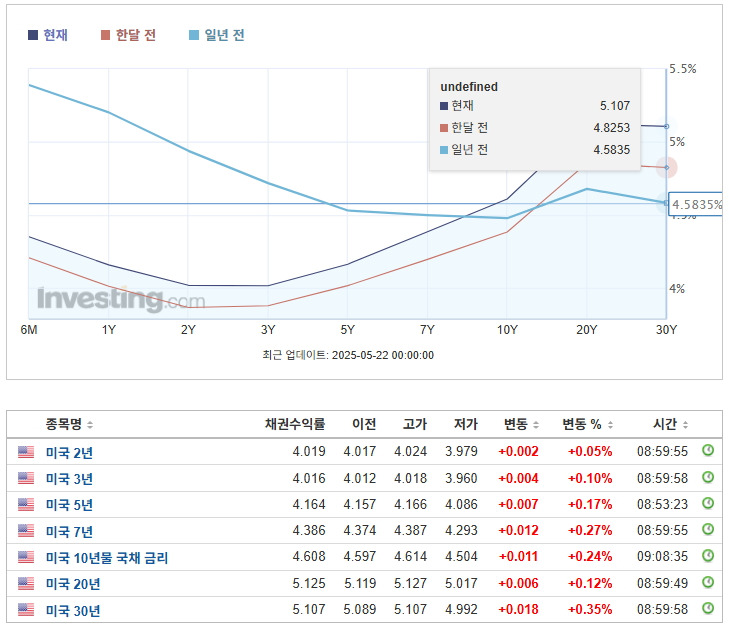
Task: Click green clock icon in 미국 30년 row
Action: 708,608
